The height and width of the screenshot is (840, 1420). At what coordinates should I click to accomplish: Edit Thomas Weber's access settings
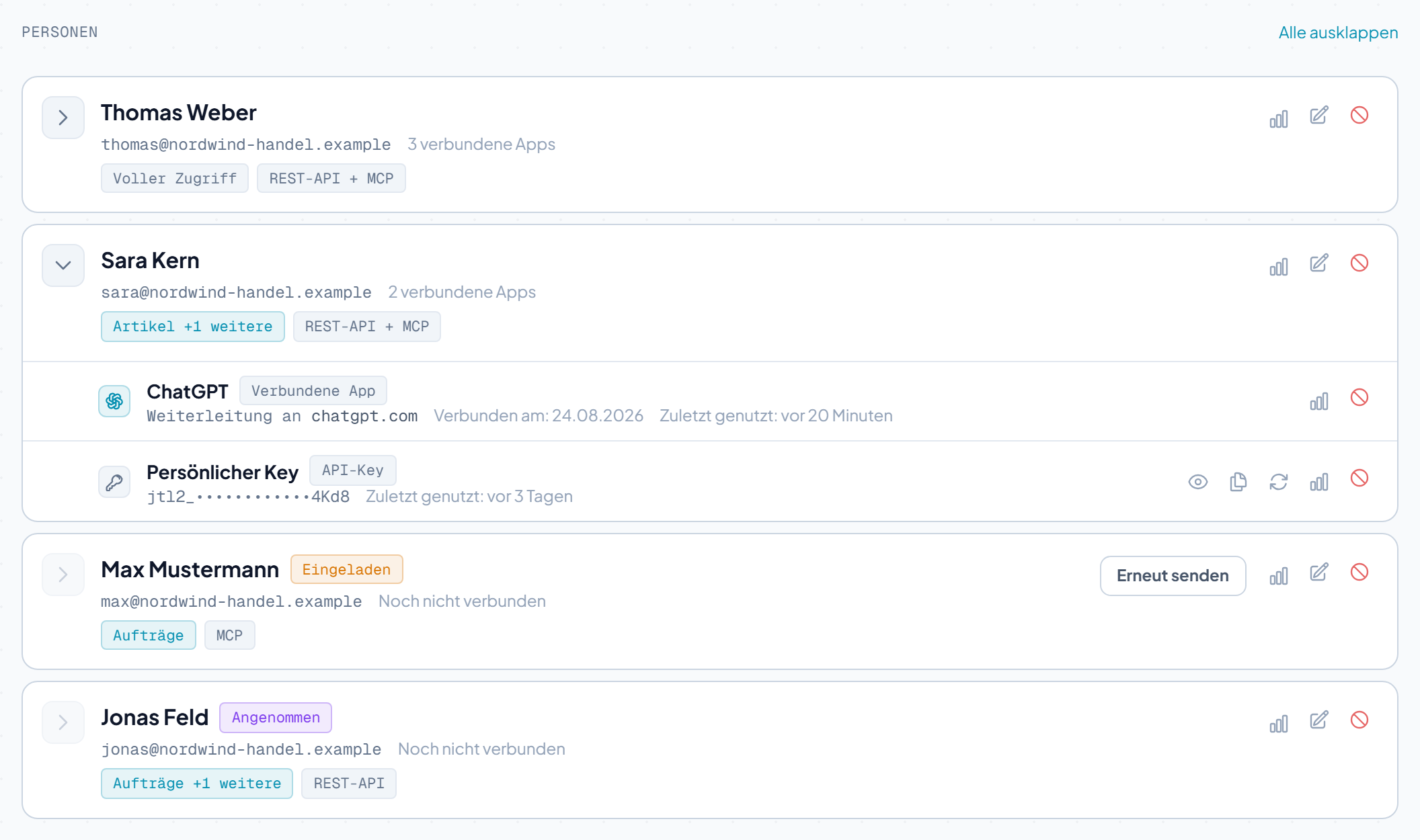point(1318,116)
